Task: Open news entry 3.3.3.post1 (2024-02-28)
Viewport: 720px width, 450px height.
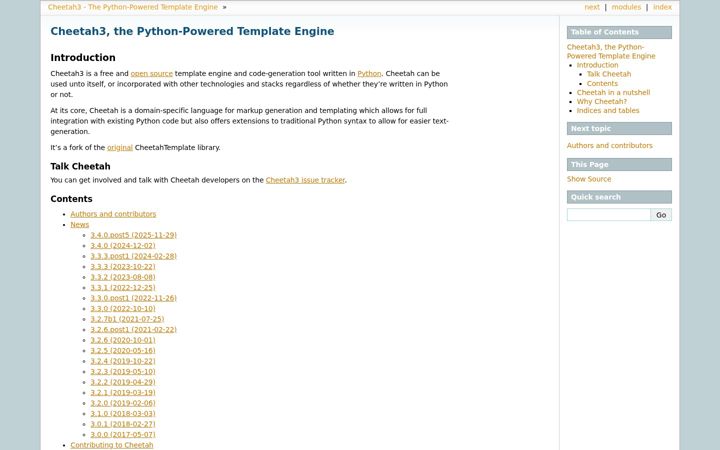Action: pos(133,256)
